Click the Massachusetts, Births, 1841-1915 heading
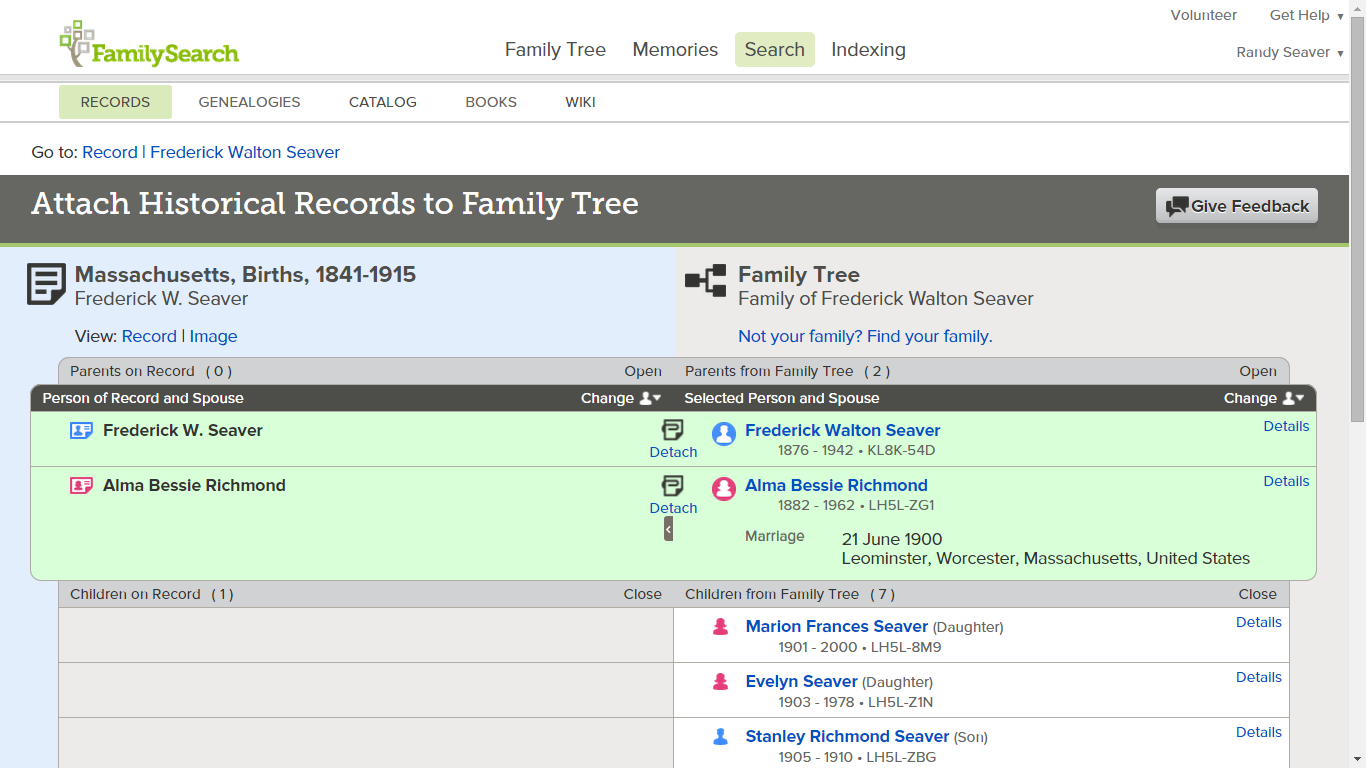The height and width of the screenshot is (768, 1366). pos(245,275)
